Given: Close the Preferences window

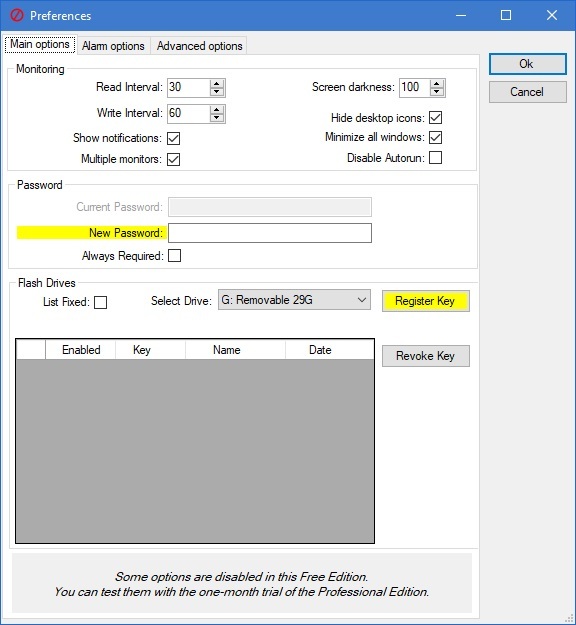Looking at the screenshot, I should pyautogui.click(x=552, y=16).
